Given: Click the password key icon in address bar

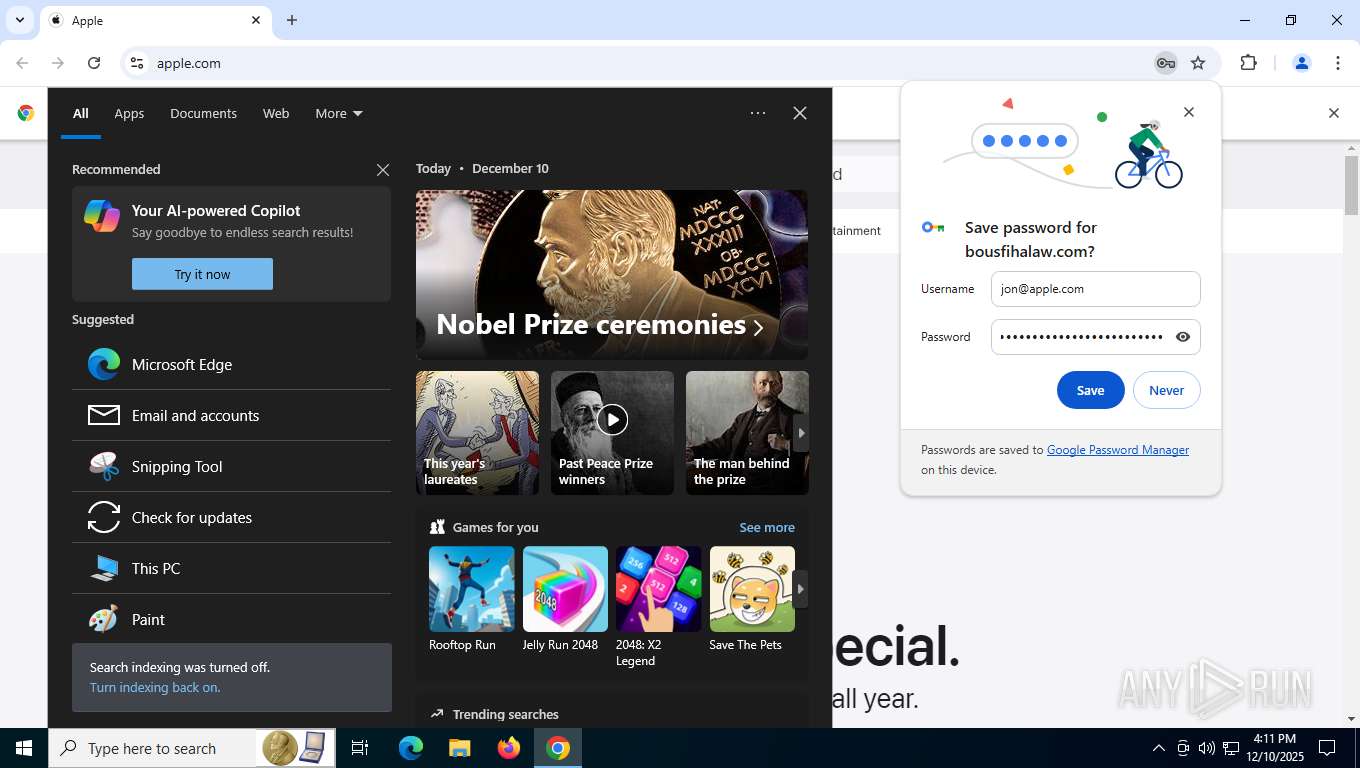Looking at the screenshot, I should [x=1165, y=63].
